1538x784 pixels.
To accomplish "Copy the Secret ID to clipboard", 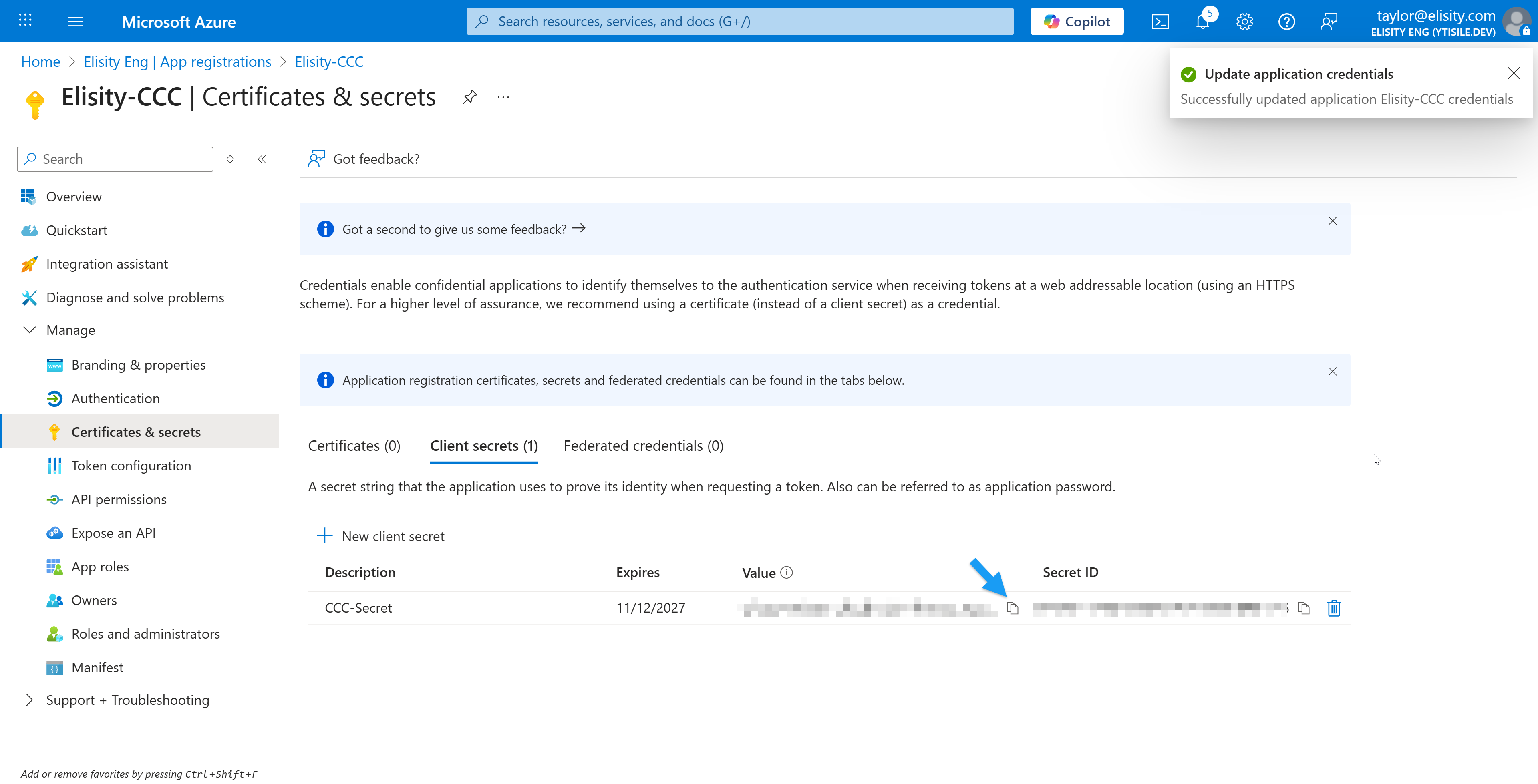I will [1304, 608].
